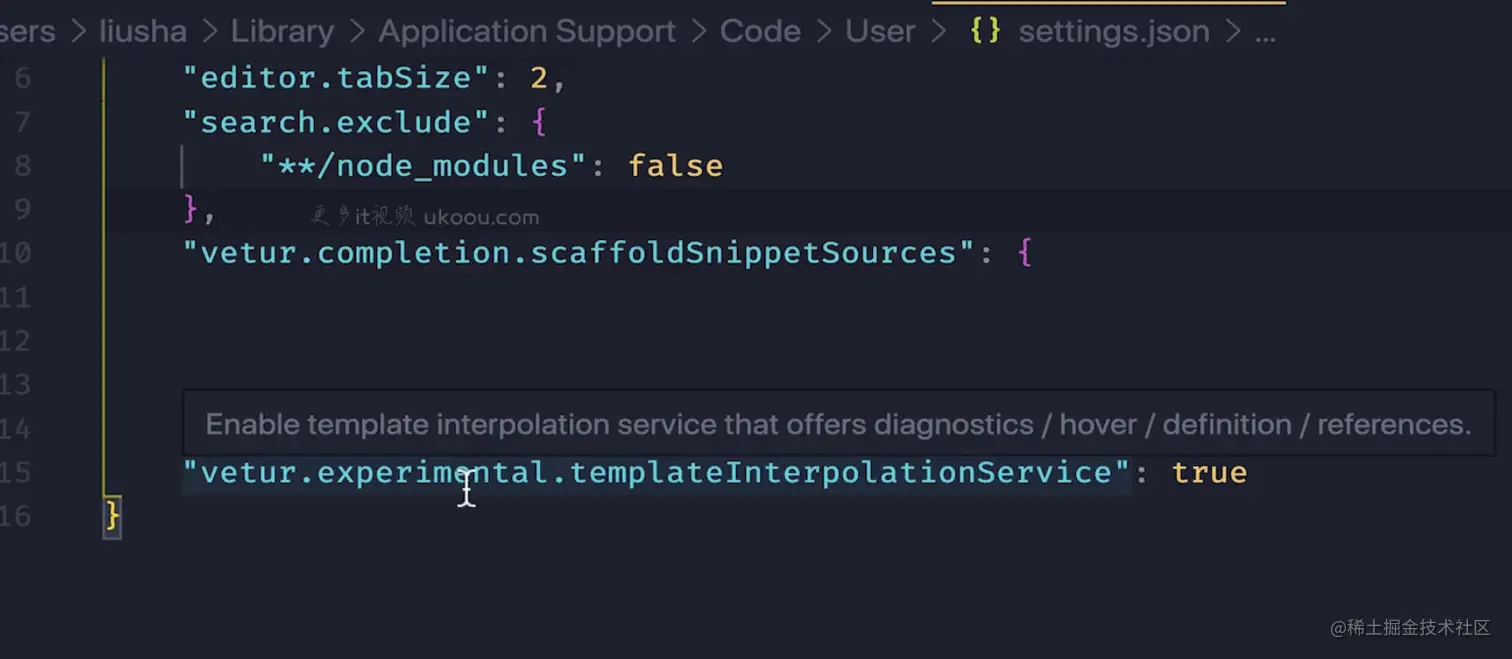Select the User folder breadcrumb
This screenshot has width=1512, height=659.
point(880,32)
